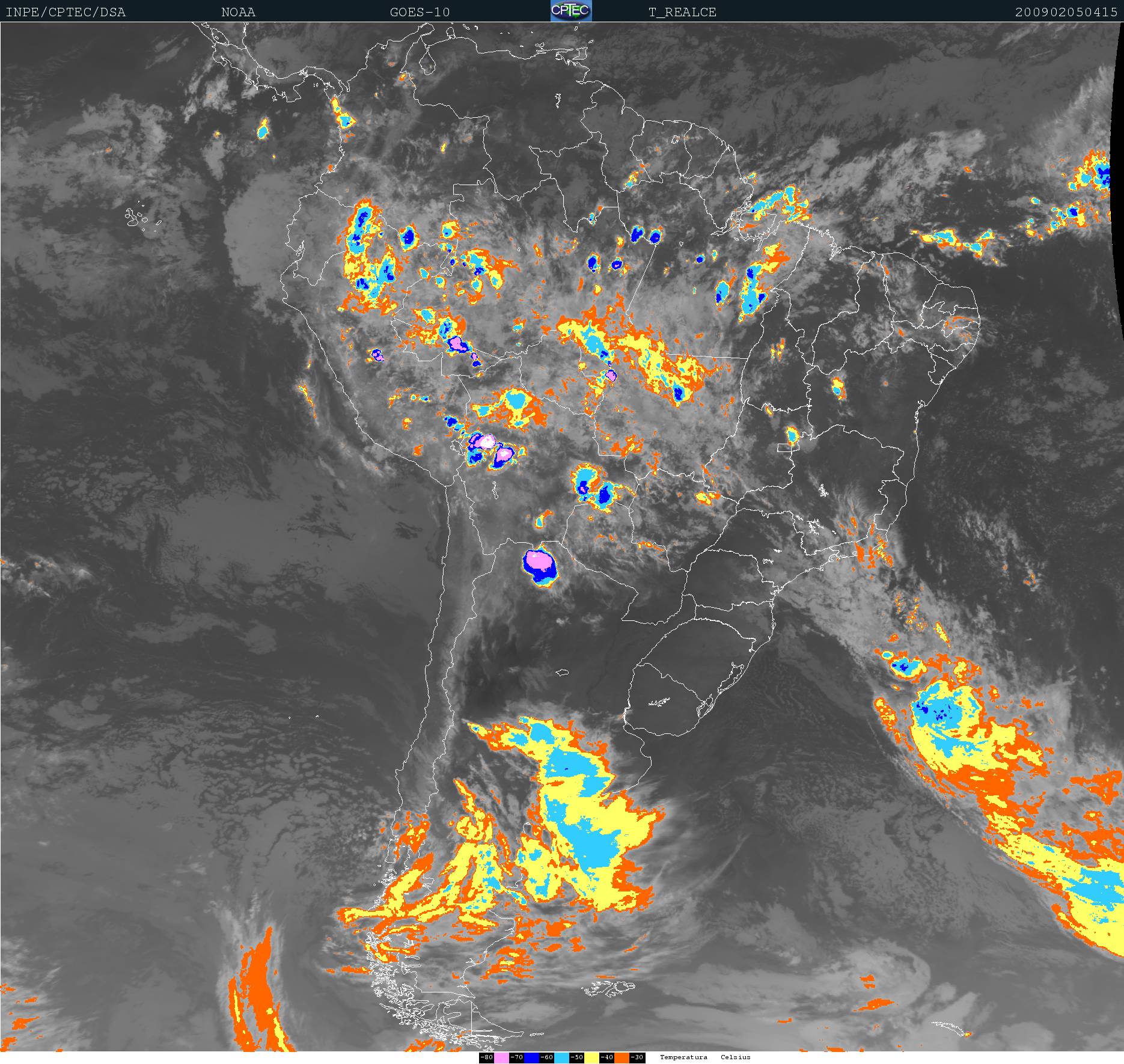Click the GOES-10 satellite label

420,12
